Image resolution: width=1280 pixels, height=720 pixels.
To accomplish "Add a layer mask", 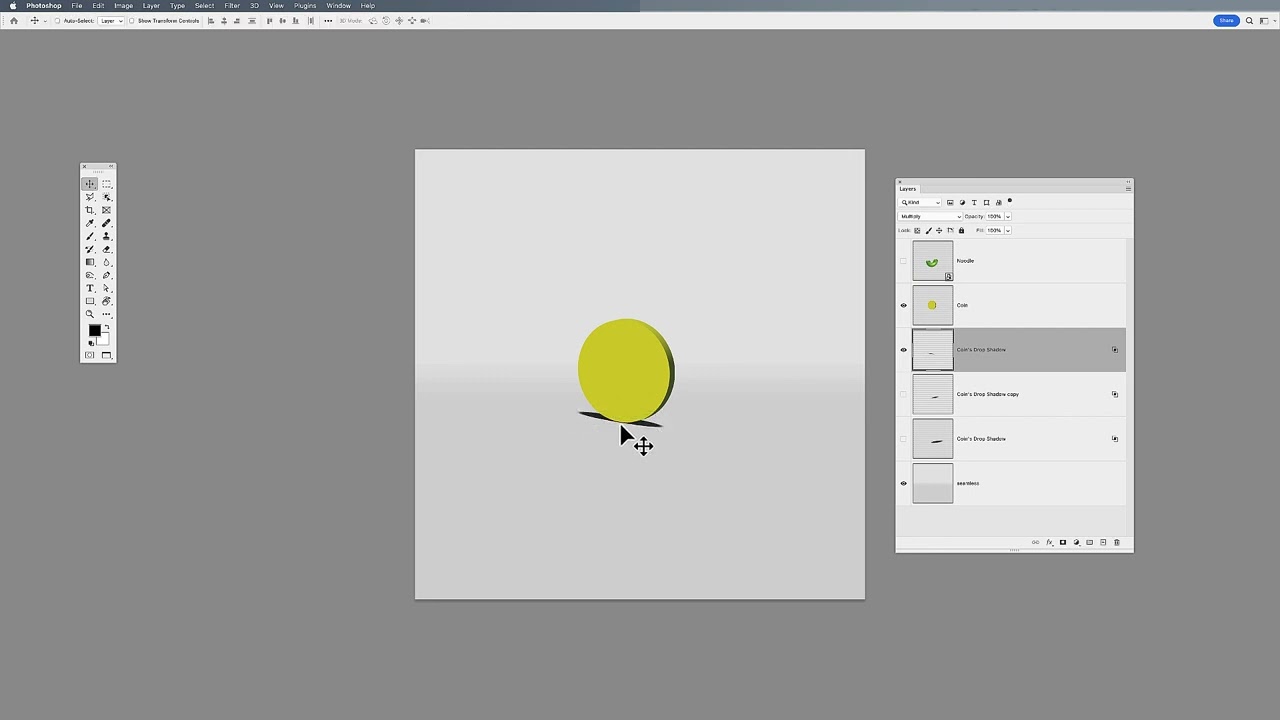I will [1063, 542].
